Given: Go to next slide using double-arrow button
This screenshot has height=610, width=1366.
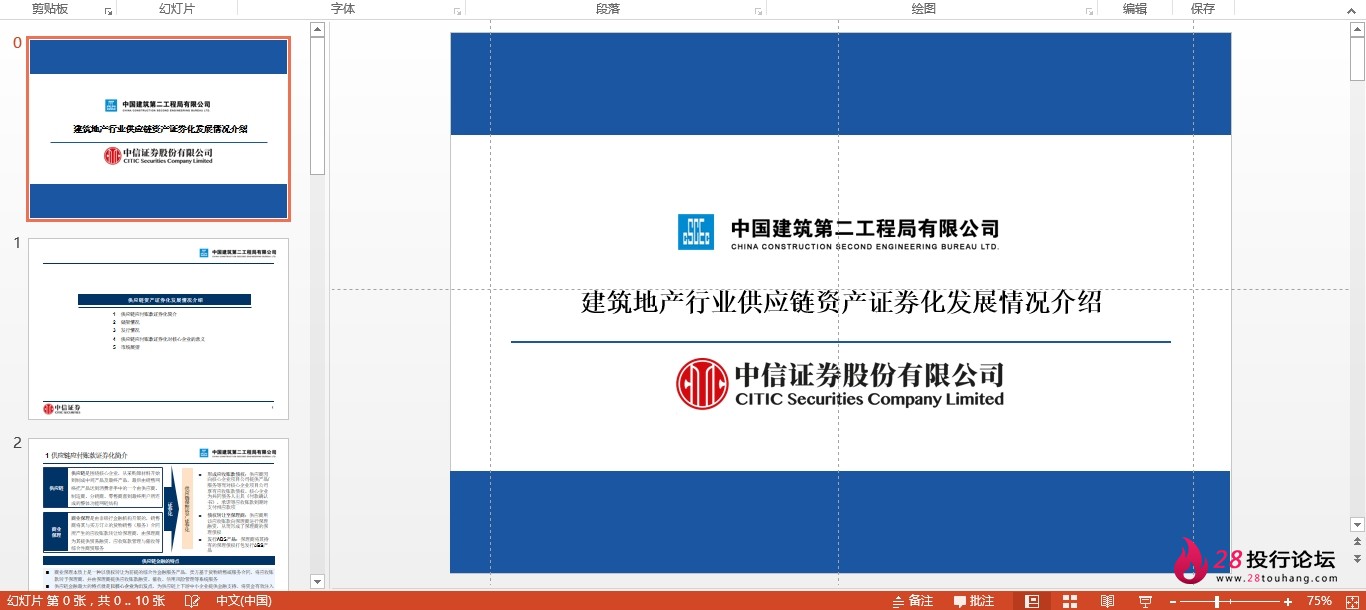Looking at the screenshot, I should pyautogui.click(x=1357, y=558).
